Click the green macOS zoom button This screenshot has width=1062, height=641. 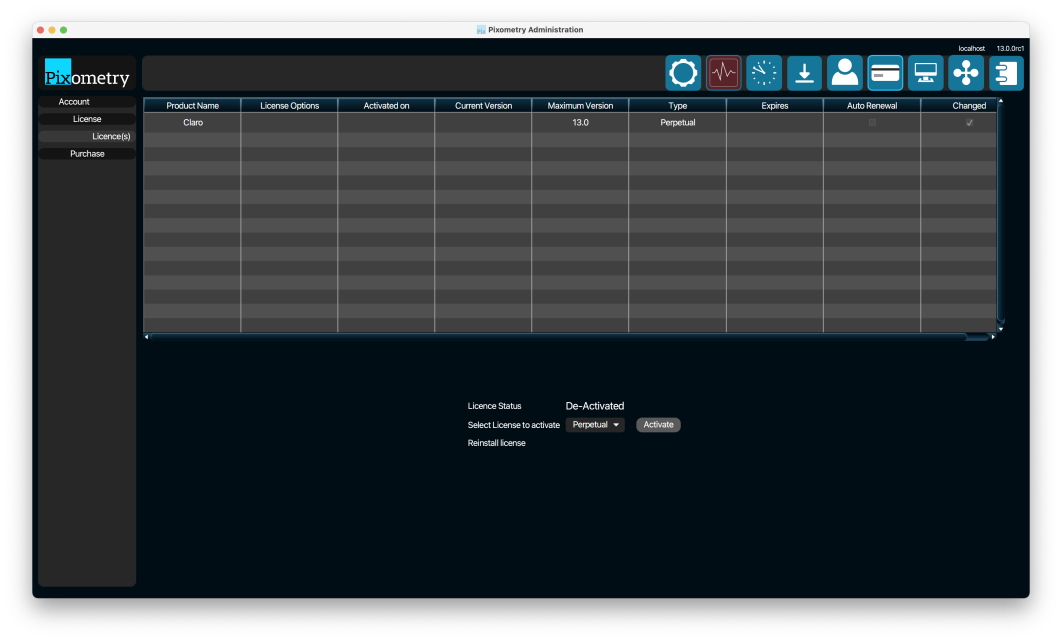click(x=64, y=30)
